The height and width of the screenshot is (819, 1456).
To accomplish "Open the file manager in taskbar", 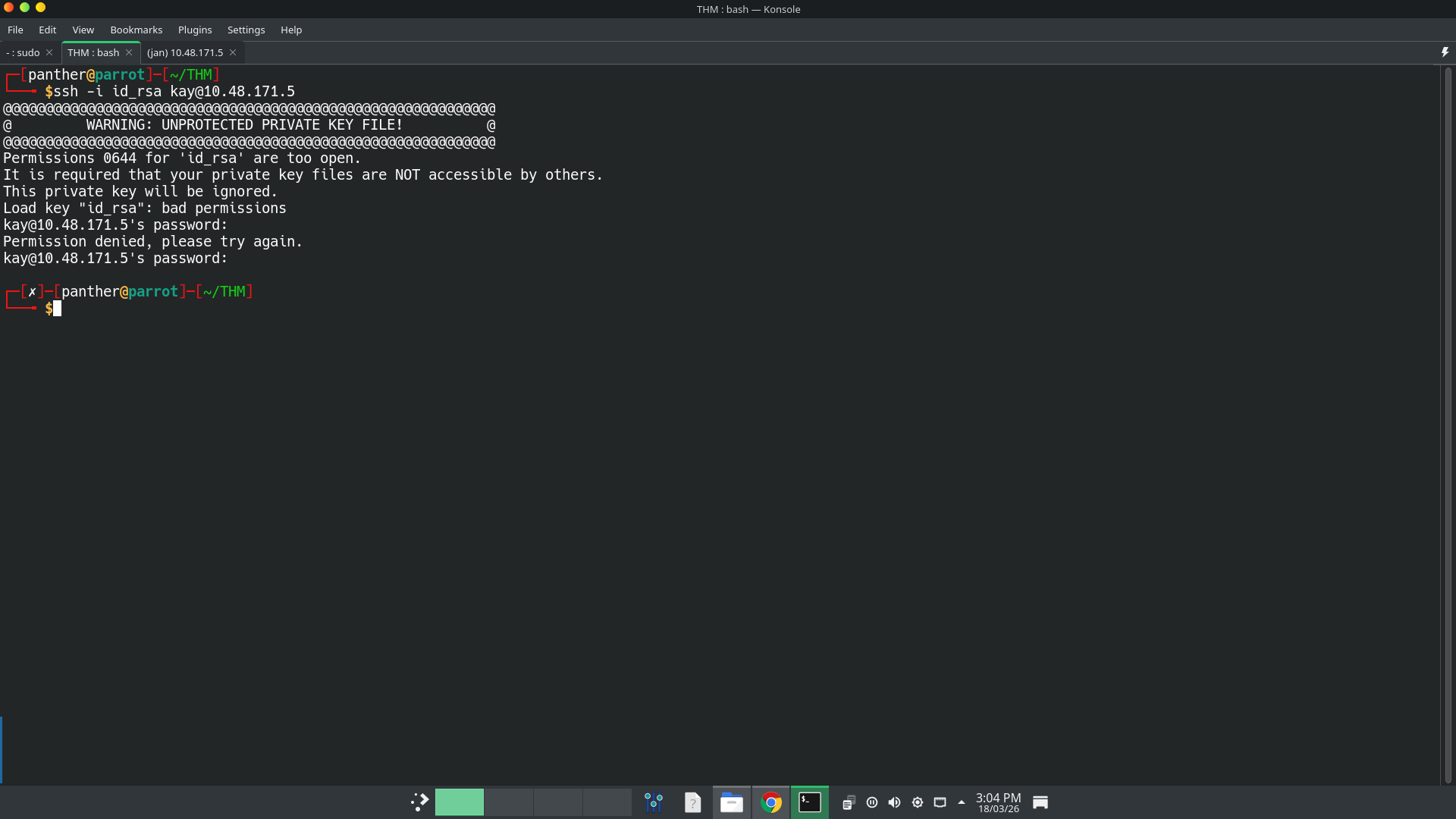I will pos(731,802).
